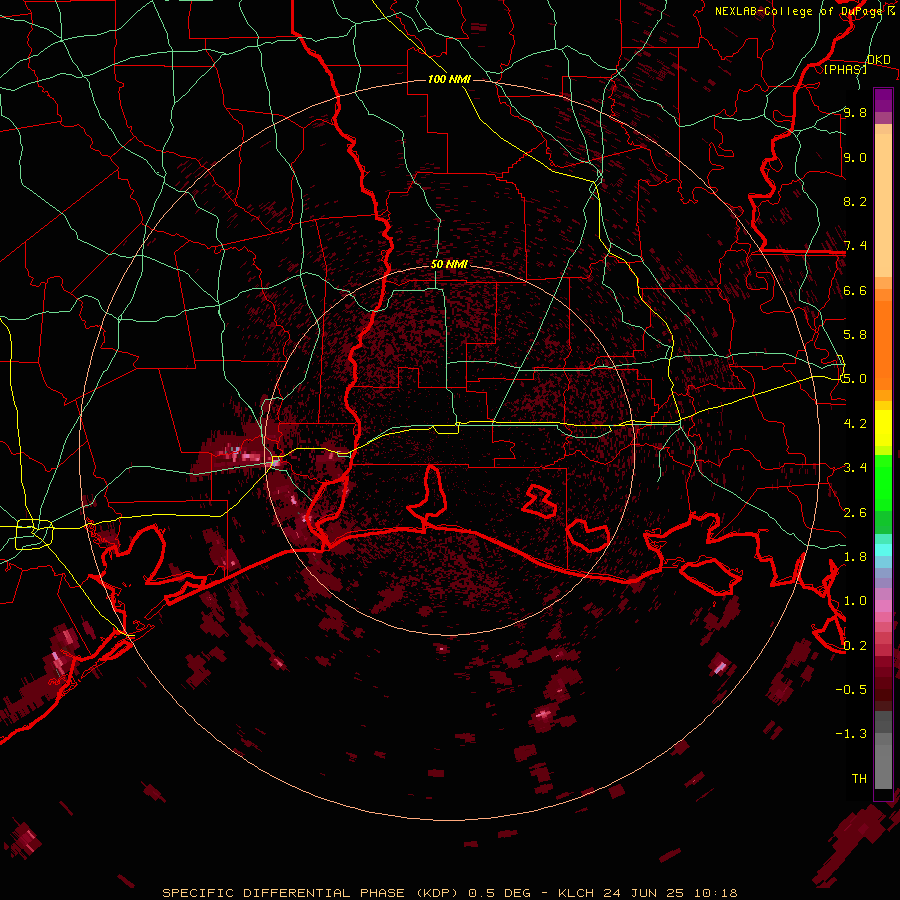Pick the light peach segment of the color bar
This screenshot has height=900, width=900.
883,207
